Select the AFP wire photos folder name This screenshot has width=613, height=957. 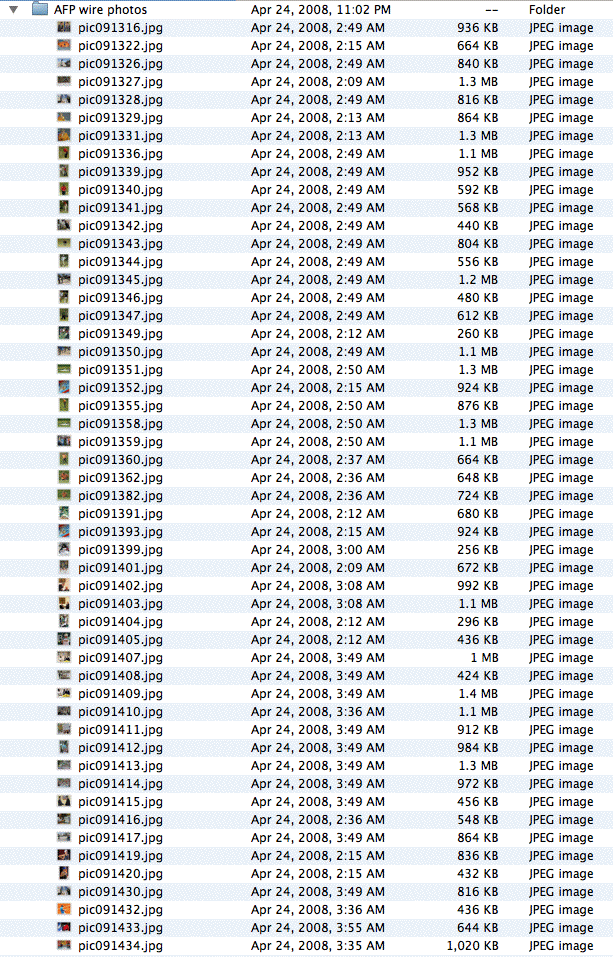100,10
